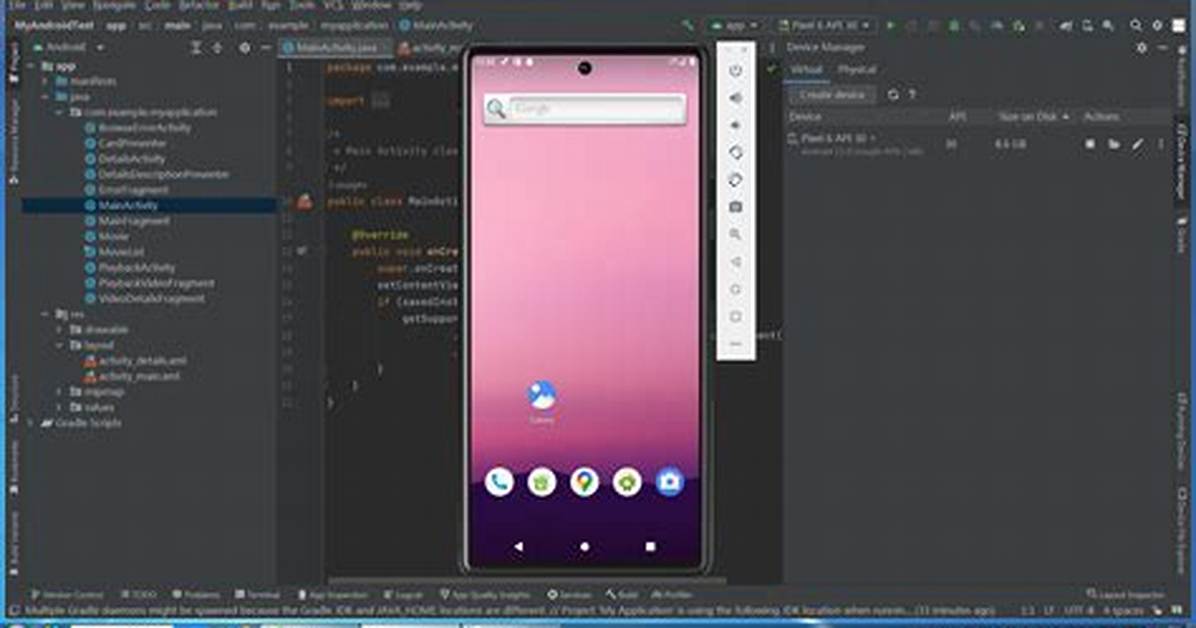Viewport: 1196px width, 628px height.
Task: Collapse the app module tree node
Action: [30, 66]
